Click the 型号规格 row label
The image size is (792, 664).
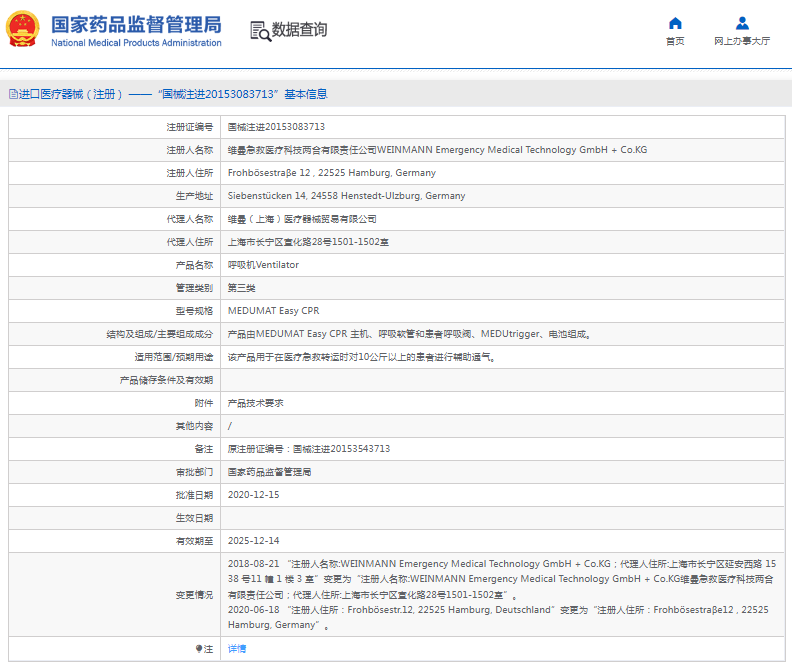pos(194,311)
